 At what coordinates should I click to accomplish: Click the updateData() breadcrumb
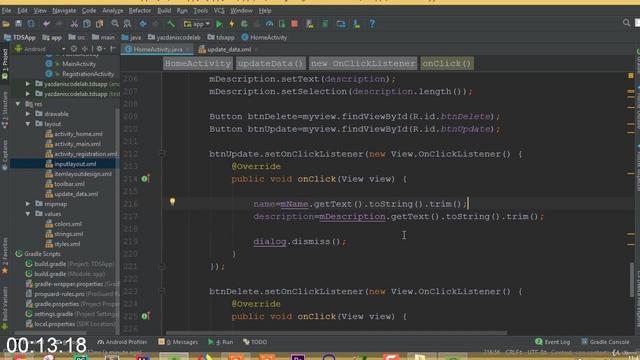click(271, 64)
